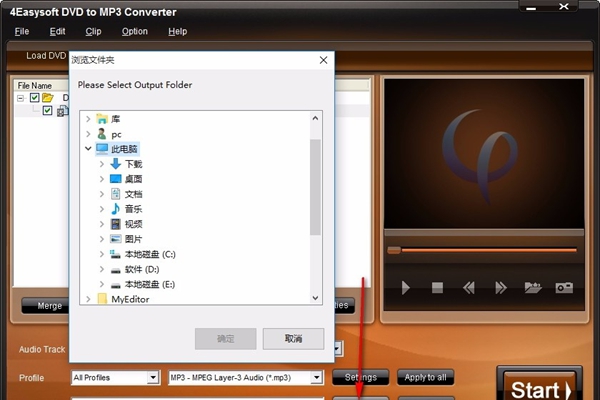Select 此电脑 computer icon

pos(102,149)
